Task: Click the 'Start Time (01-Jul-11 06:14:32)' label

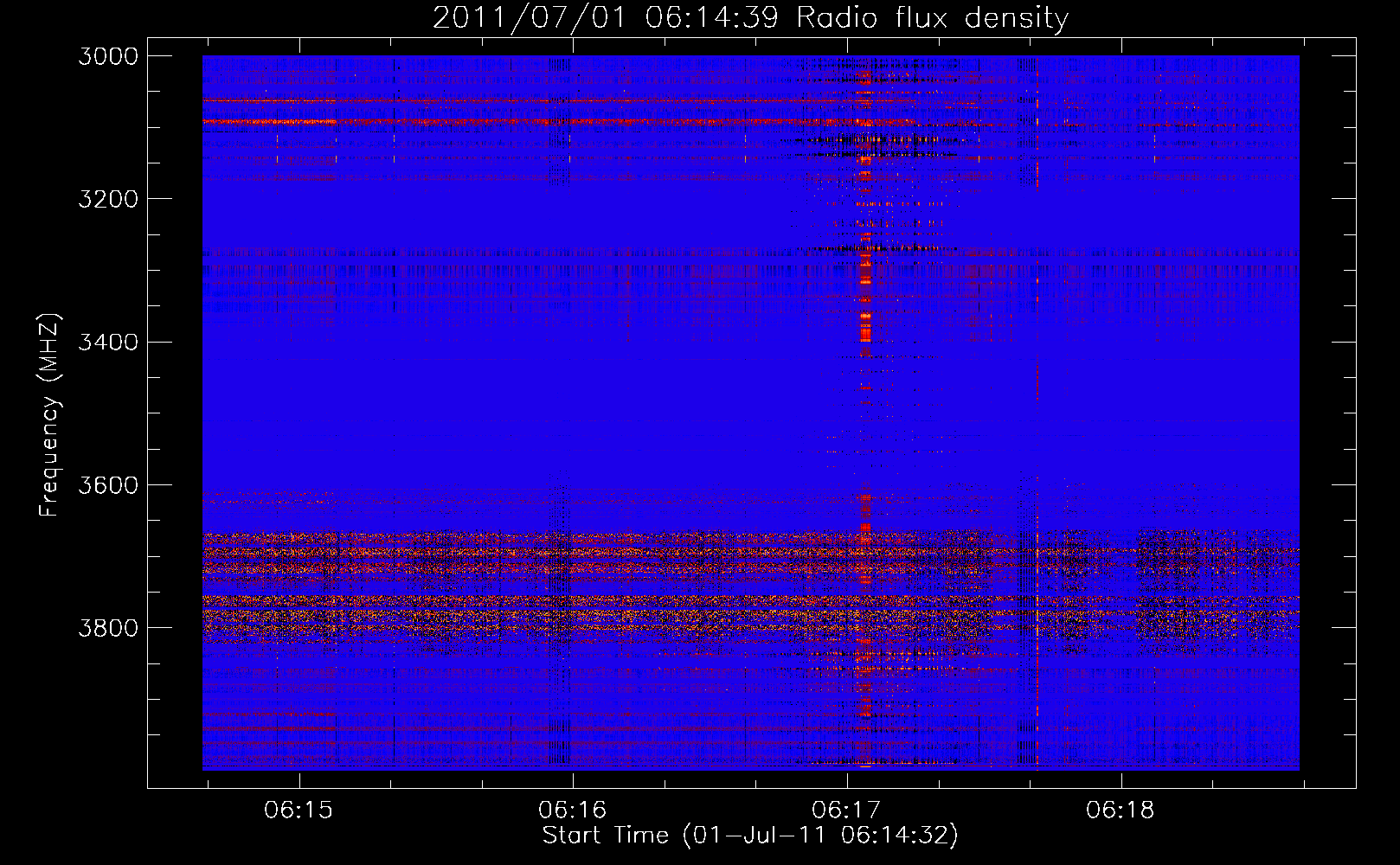Action: [750, 836]
